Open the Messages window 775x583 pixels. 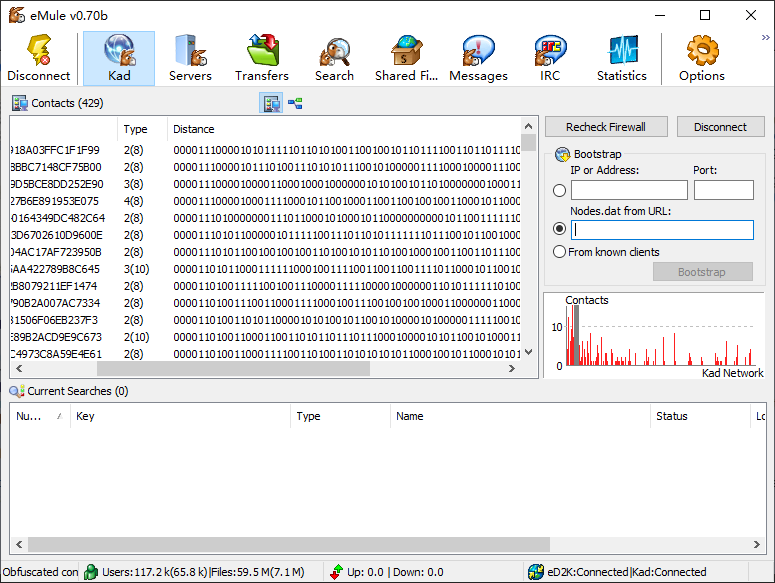pyautogui.click(x=478, y=58)
